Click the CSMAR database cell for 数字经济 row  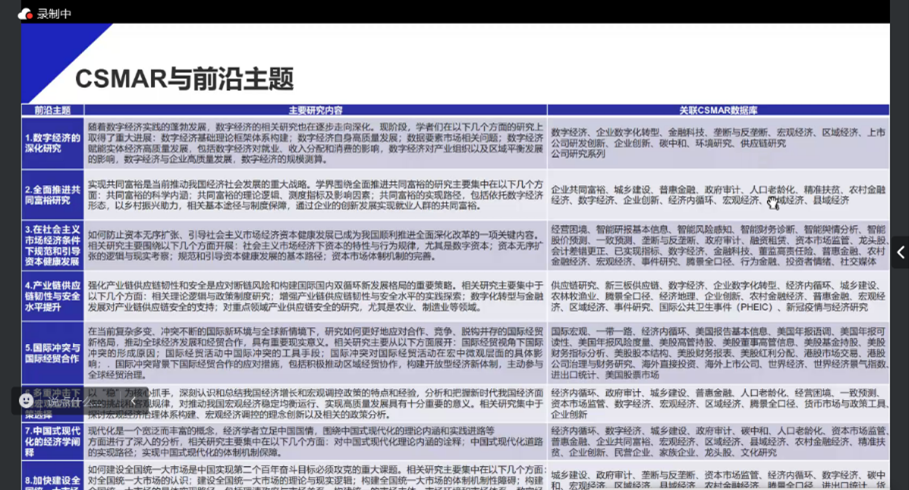point(717,142)
